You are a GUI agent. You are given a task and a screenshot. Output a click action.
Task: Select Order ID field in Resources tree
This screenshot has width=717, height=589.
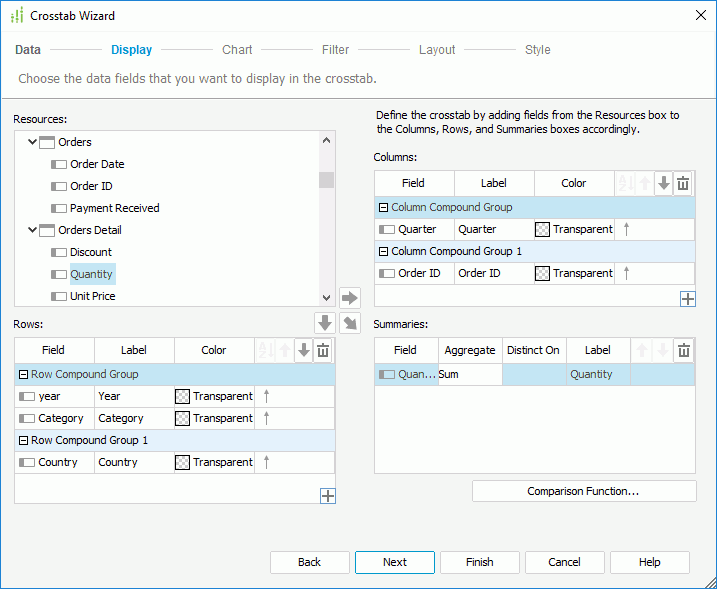(91, 186)
